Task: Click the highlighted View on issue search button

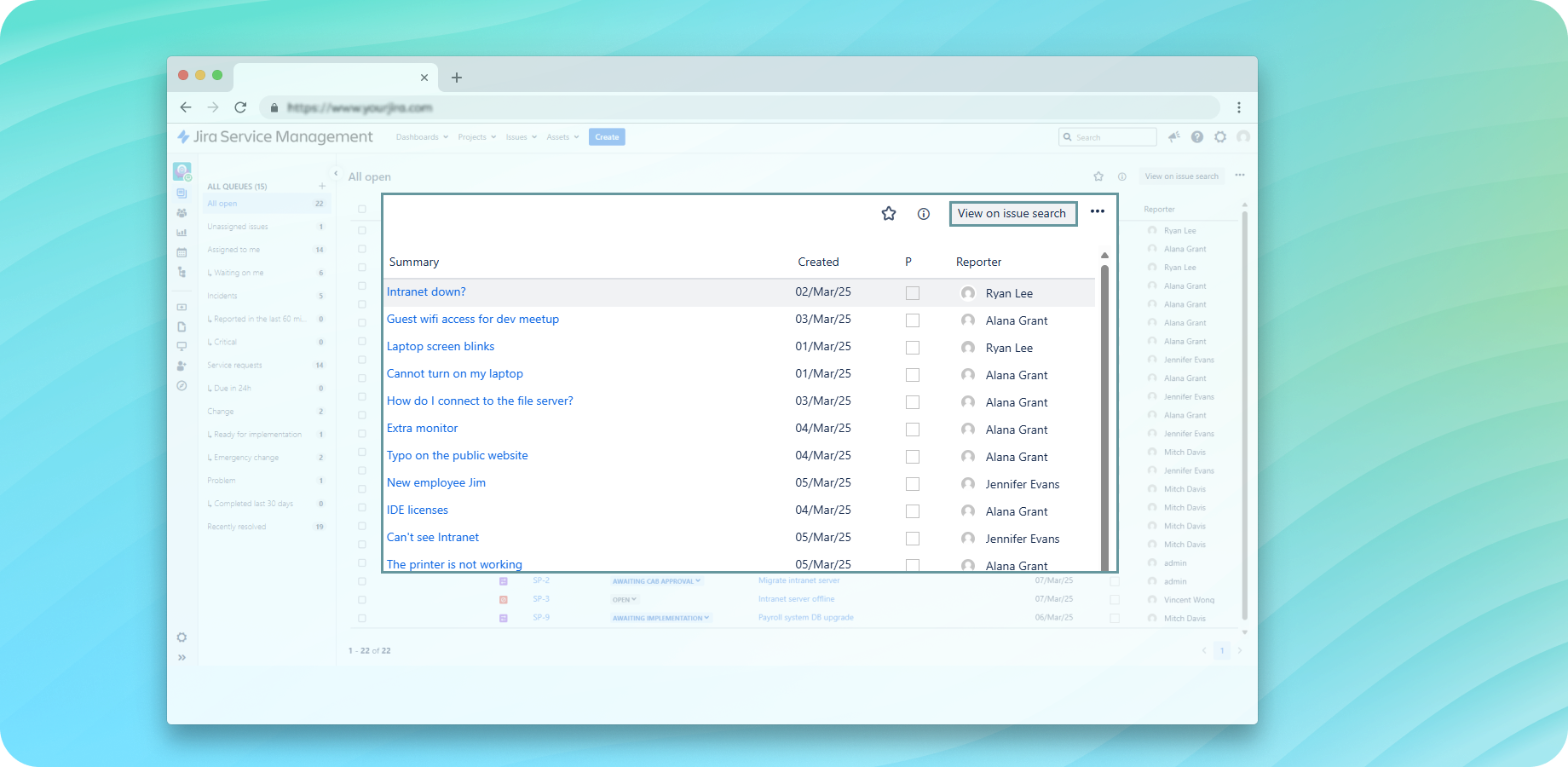Action: (1012, 214)
